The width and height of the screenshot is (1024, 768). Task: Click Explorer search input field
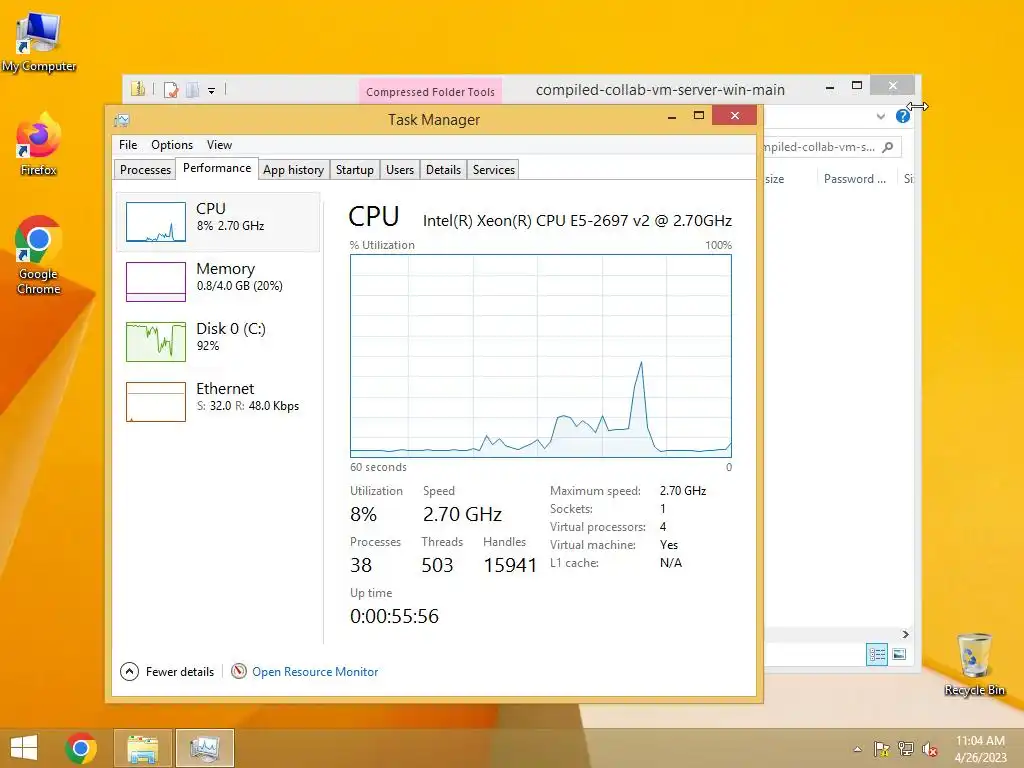(x=831, y=147)
